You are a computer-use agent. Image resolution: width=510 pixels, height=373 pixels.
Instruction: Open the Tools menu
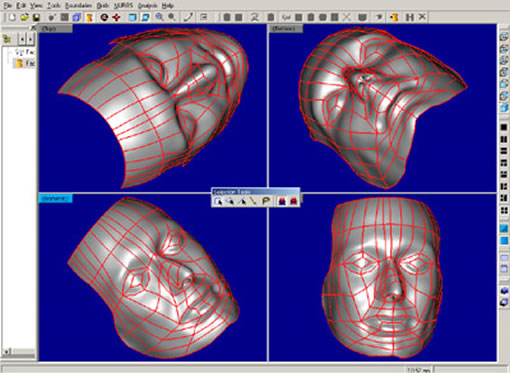point(53,6)
